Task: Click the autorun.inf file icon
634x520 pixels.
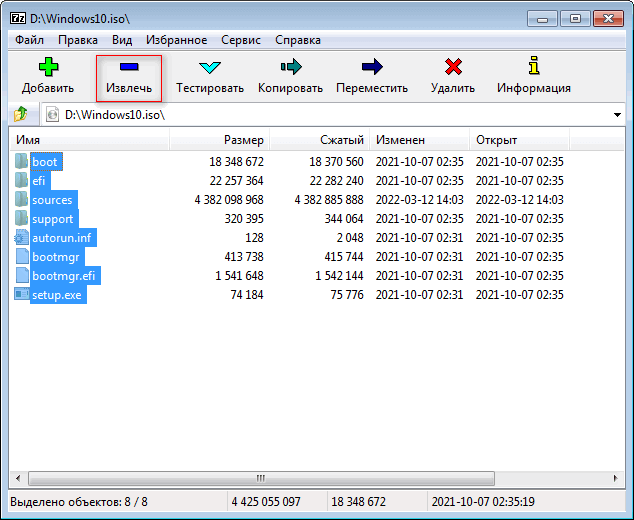Action: (21, 237)
